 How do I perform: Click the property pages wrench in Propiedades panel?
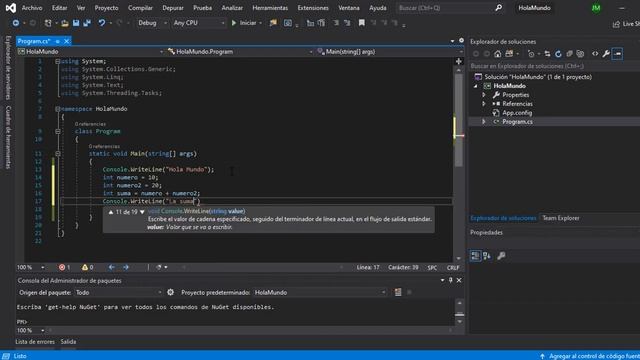501,256
